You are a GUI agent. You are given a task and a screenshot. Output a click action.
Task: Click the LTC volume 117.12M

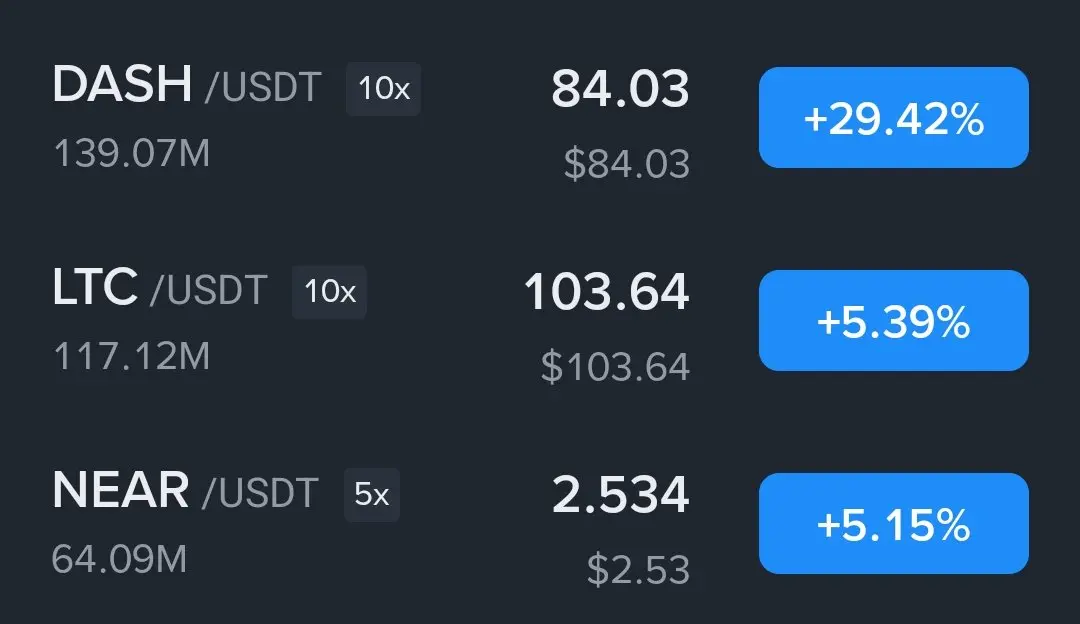(132, 357)
